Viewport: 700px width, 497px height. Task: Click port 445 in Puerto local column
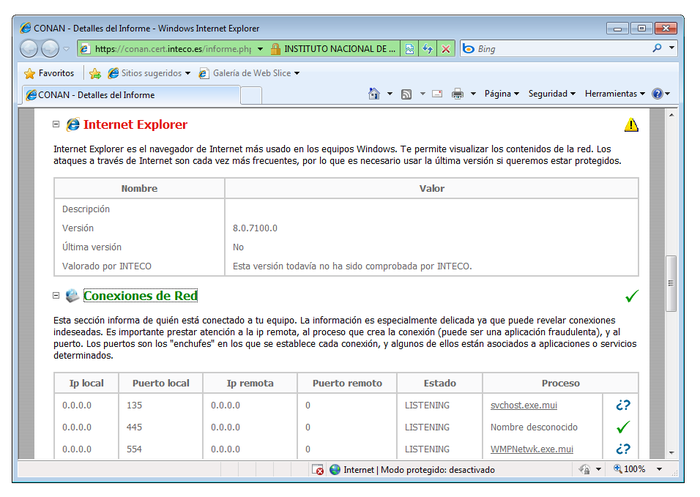click(x=134, y=427)
